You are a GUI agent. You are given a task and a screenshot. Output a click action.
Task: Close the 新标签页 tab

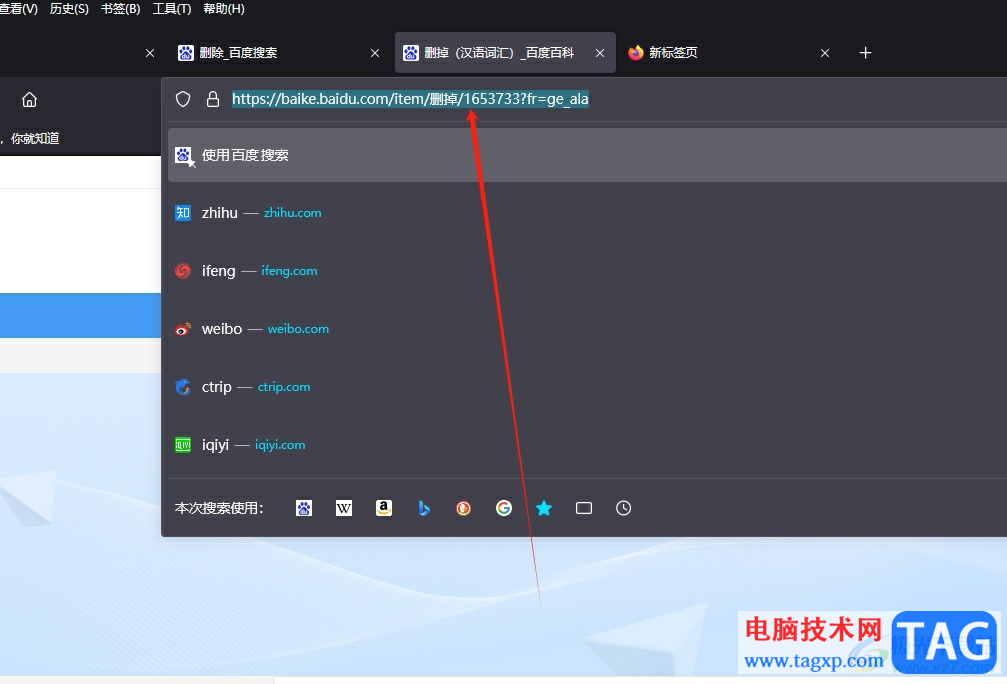[x=825, y=53]
